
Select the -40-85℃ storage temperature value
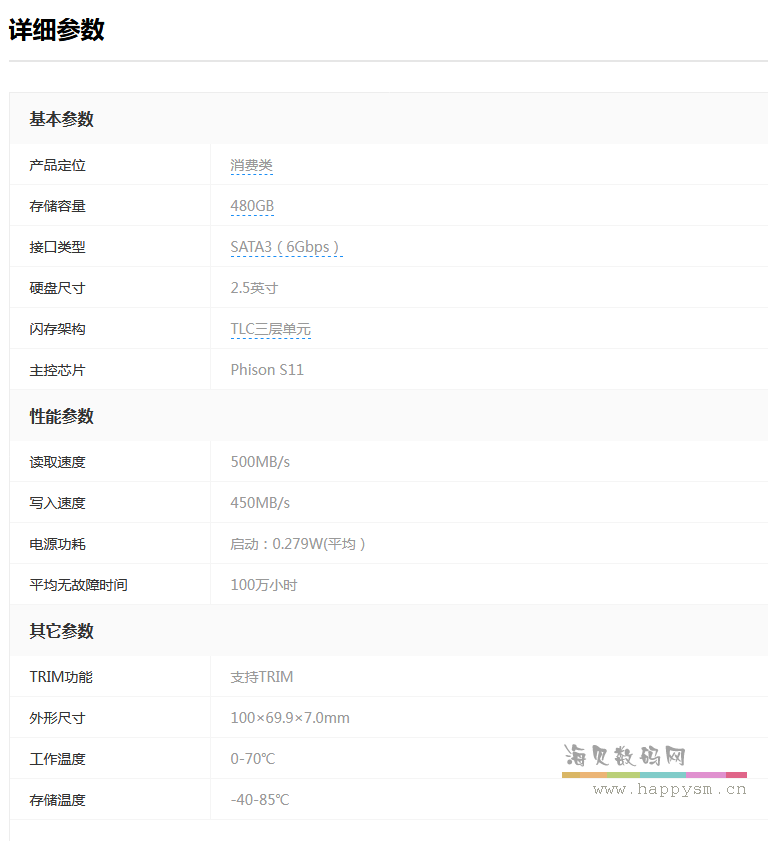[x=260, y=800]
